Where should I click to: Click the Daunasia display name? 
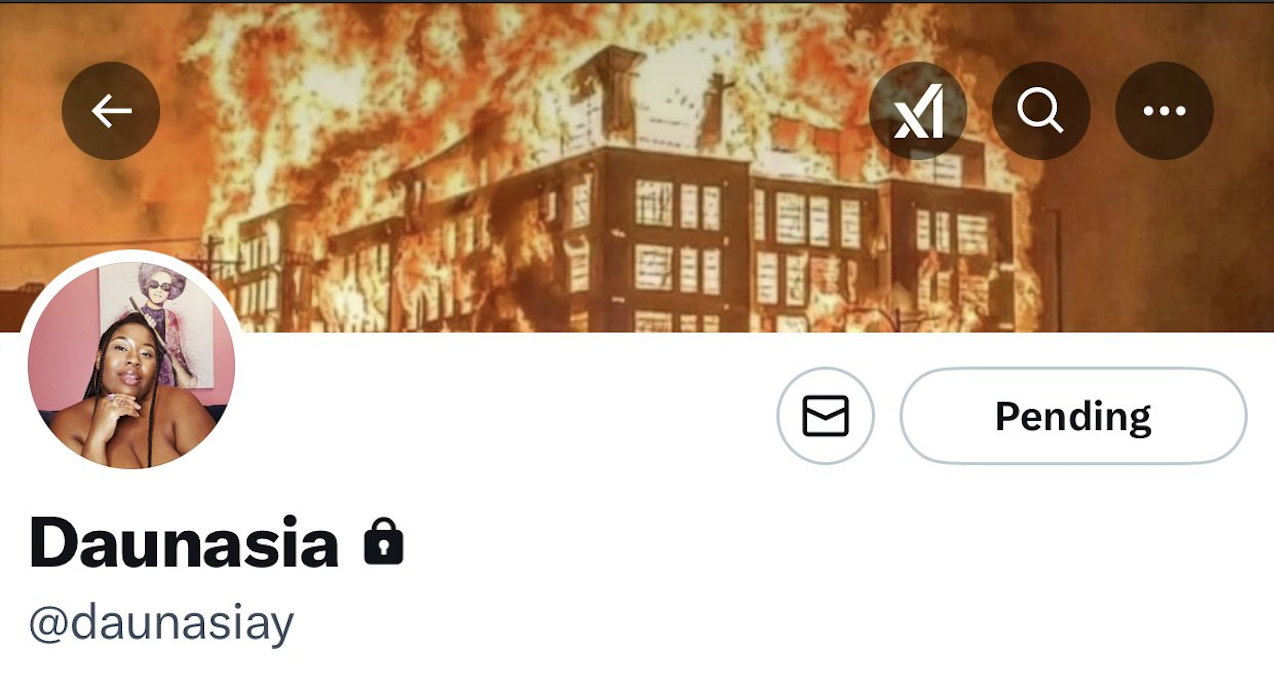coord(184,543)
